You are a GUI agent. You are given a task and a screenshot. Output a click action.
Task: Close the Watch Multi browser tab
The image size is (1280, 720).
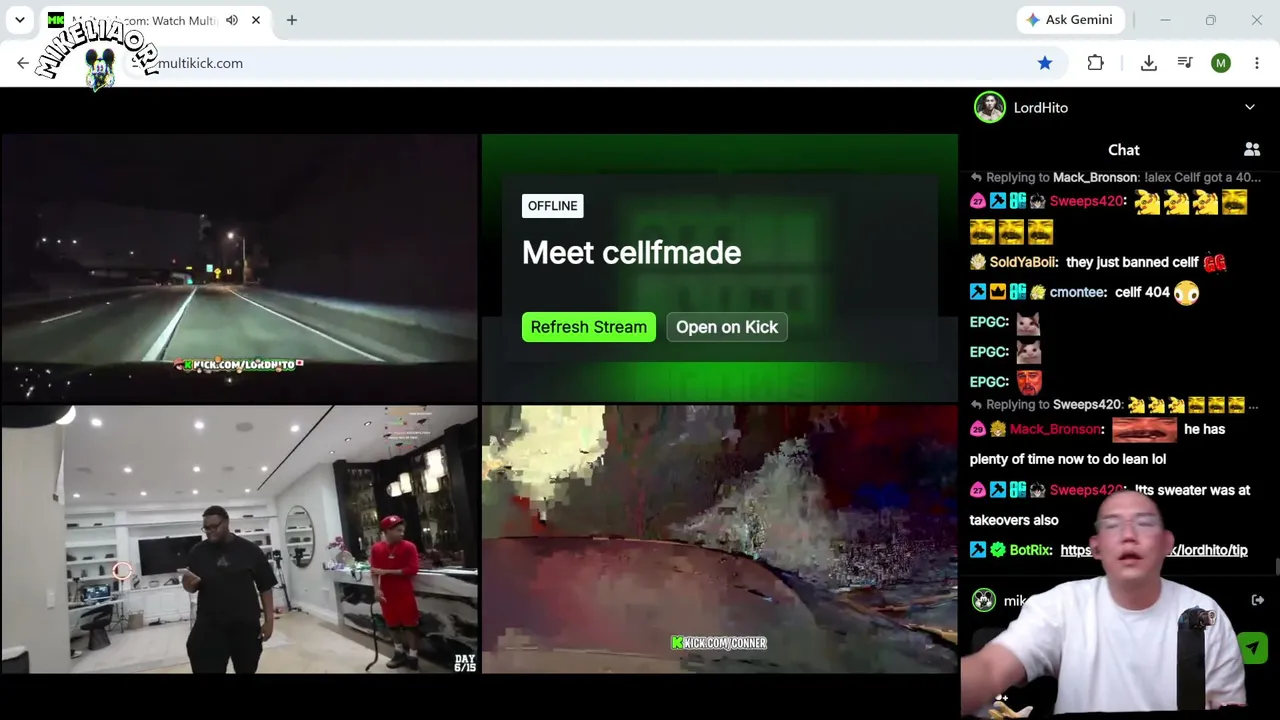[x=256, y=20]
